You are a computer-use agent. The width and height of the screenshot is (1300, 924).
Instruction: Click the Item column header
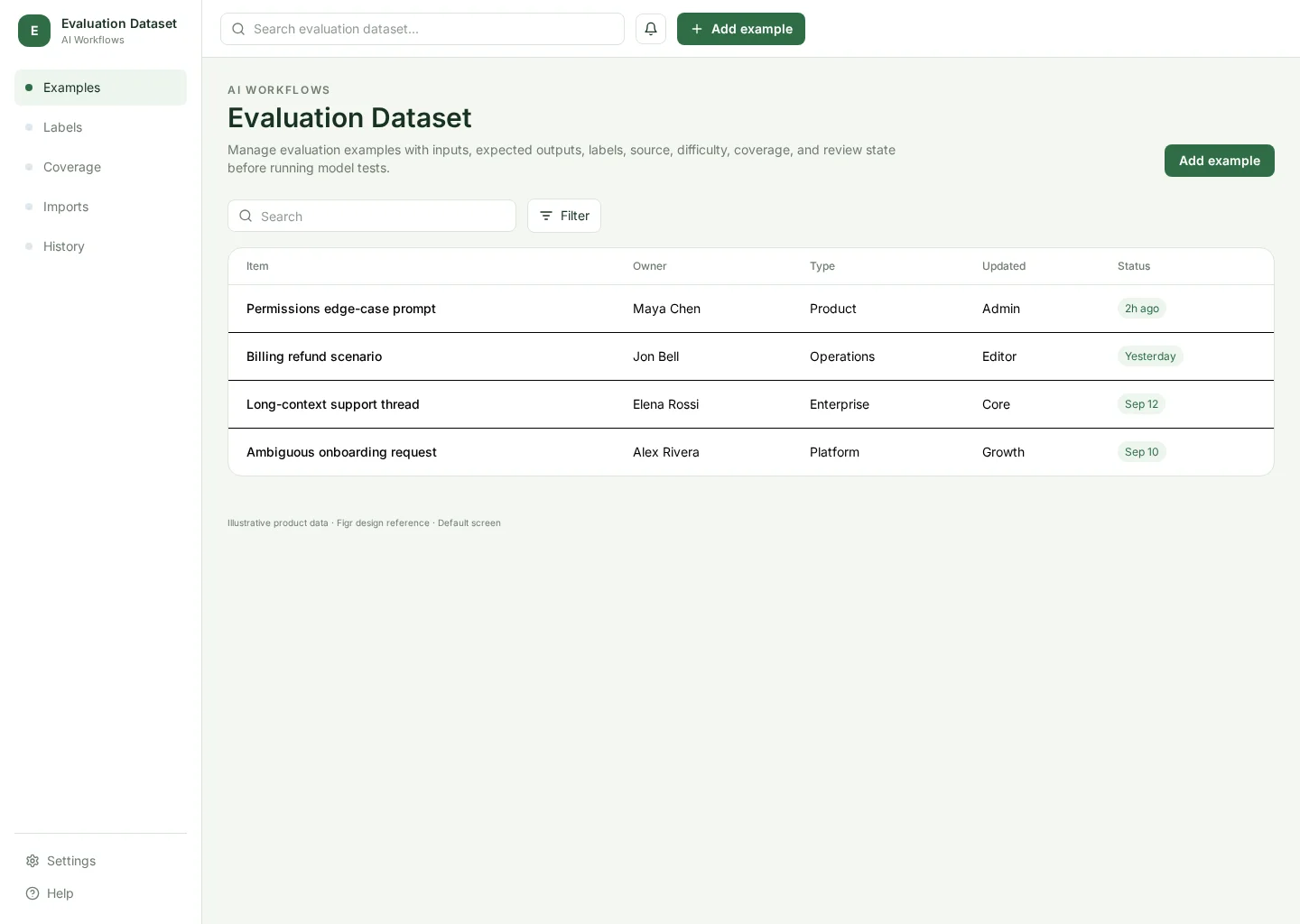[x=257, y=266]
